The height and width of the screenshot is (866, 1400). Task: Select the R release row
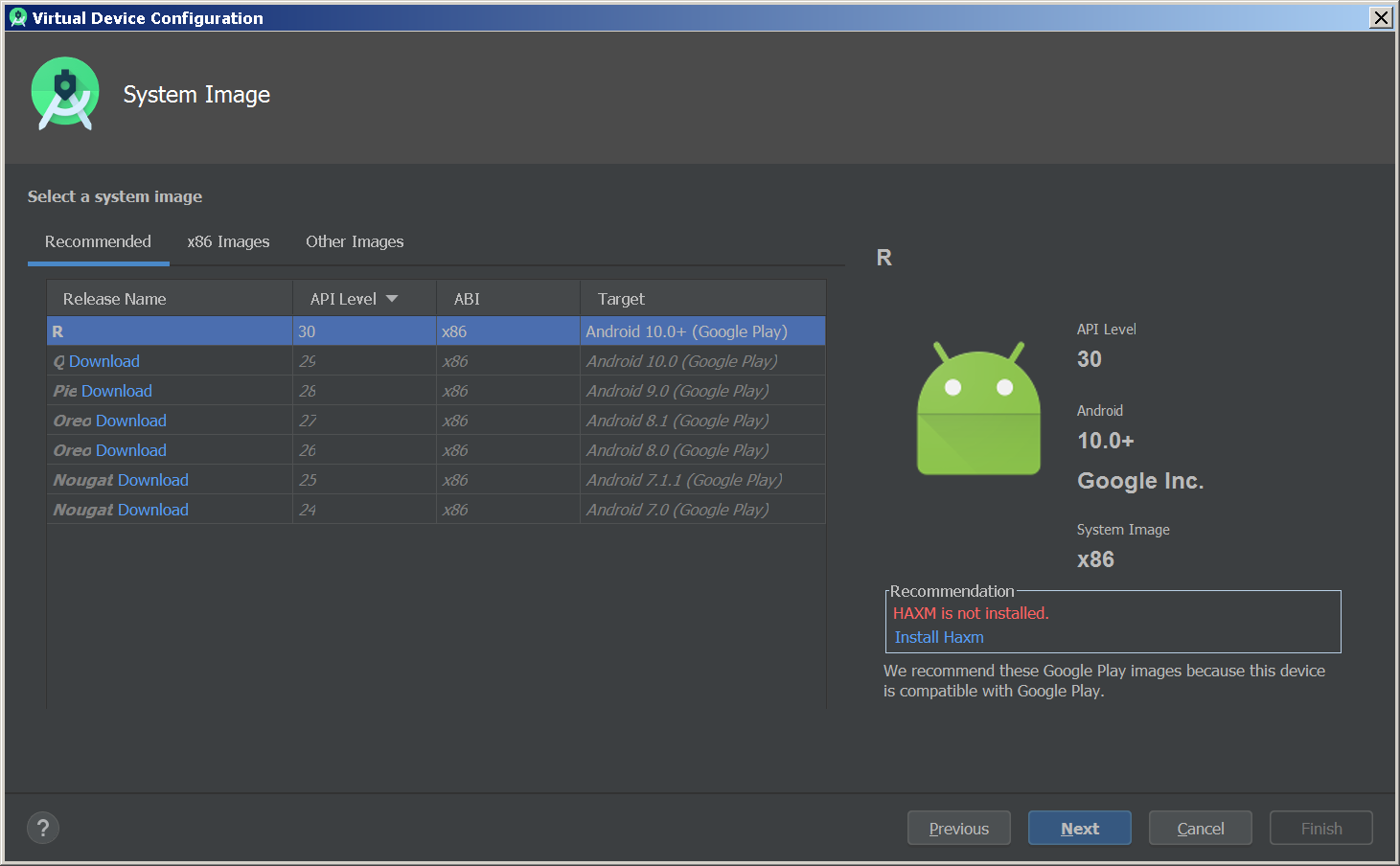click(x=436, y=331)
